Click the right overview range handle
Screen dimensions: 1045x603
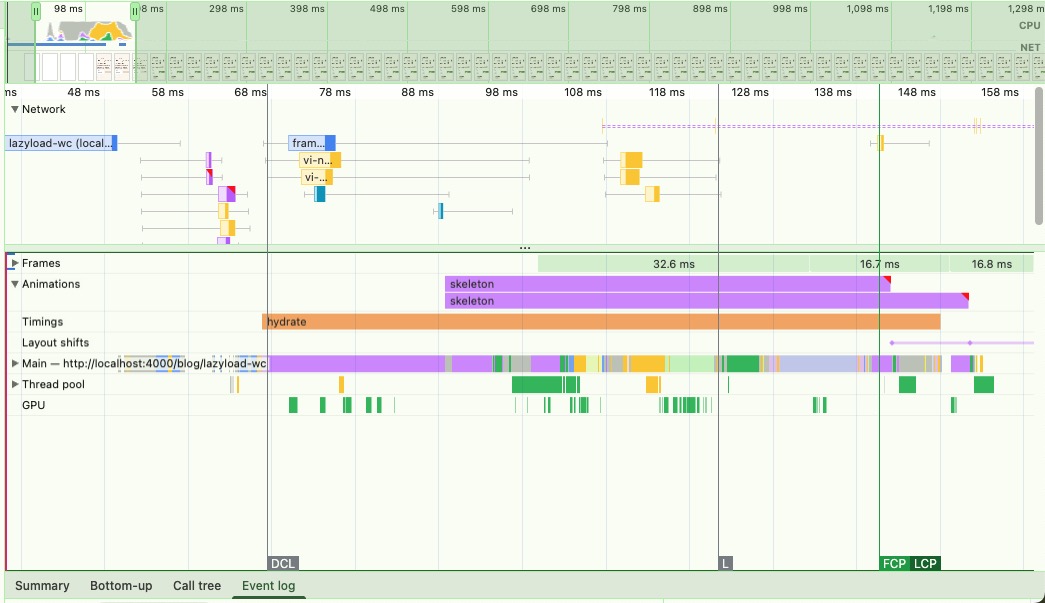[x=135, y=11]
